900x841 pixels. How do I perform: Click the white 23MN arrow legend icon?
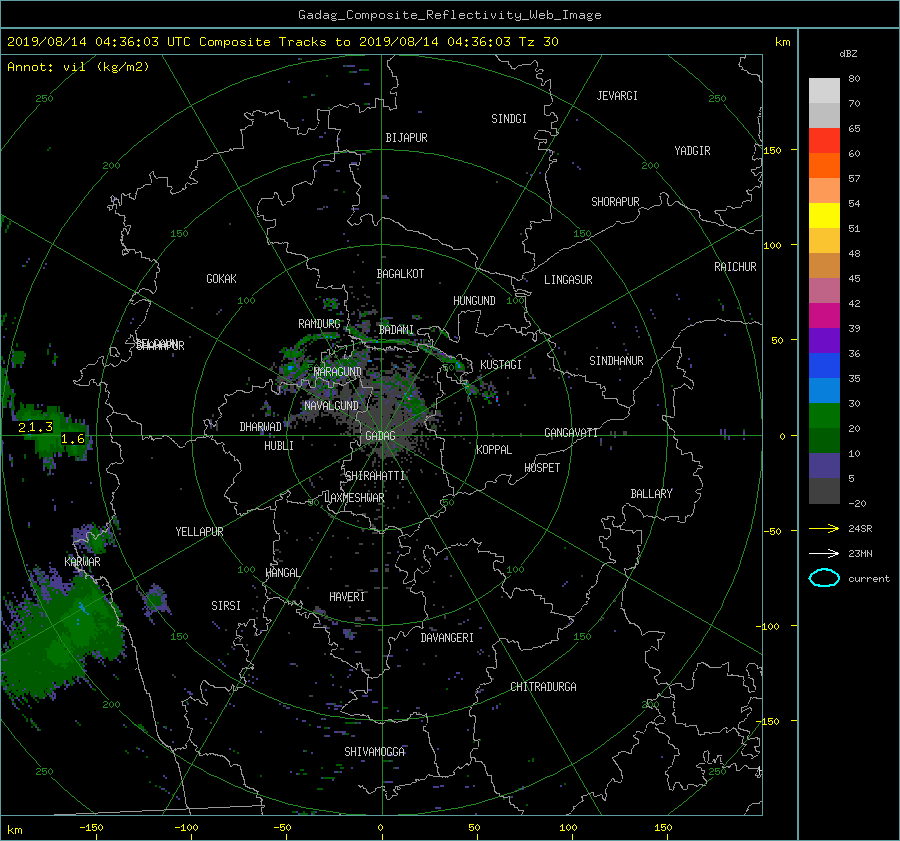click(x=824, y=553)
